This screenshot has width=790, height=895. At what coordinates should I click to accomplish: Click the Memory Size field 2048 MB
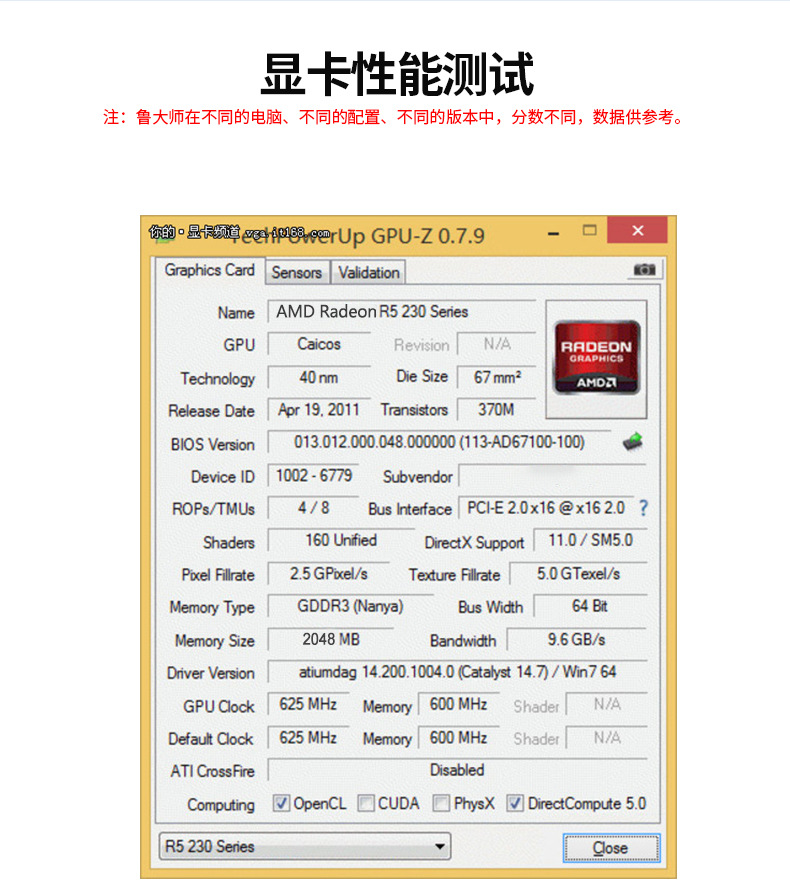coord(331,639)
